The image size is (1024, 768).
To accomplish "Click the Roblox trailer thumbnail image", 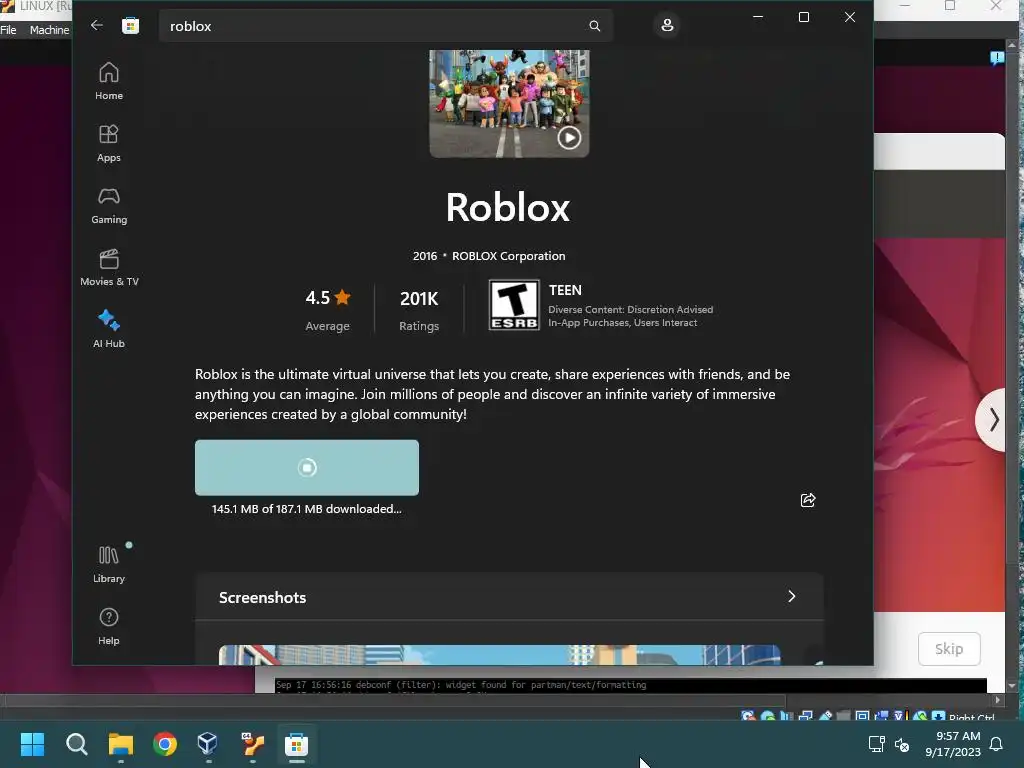I will coord(509,103).
